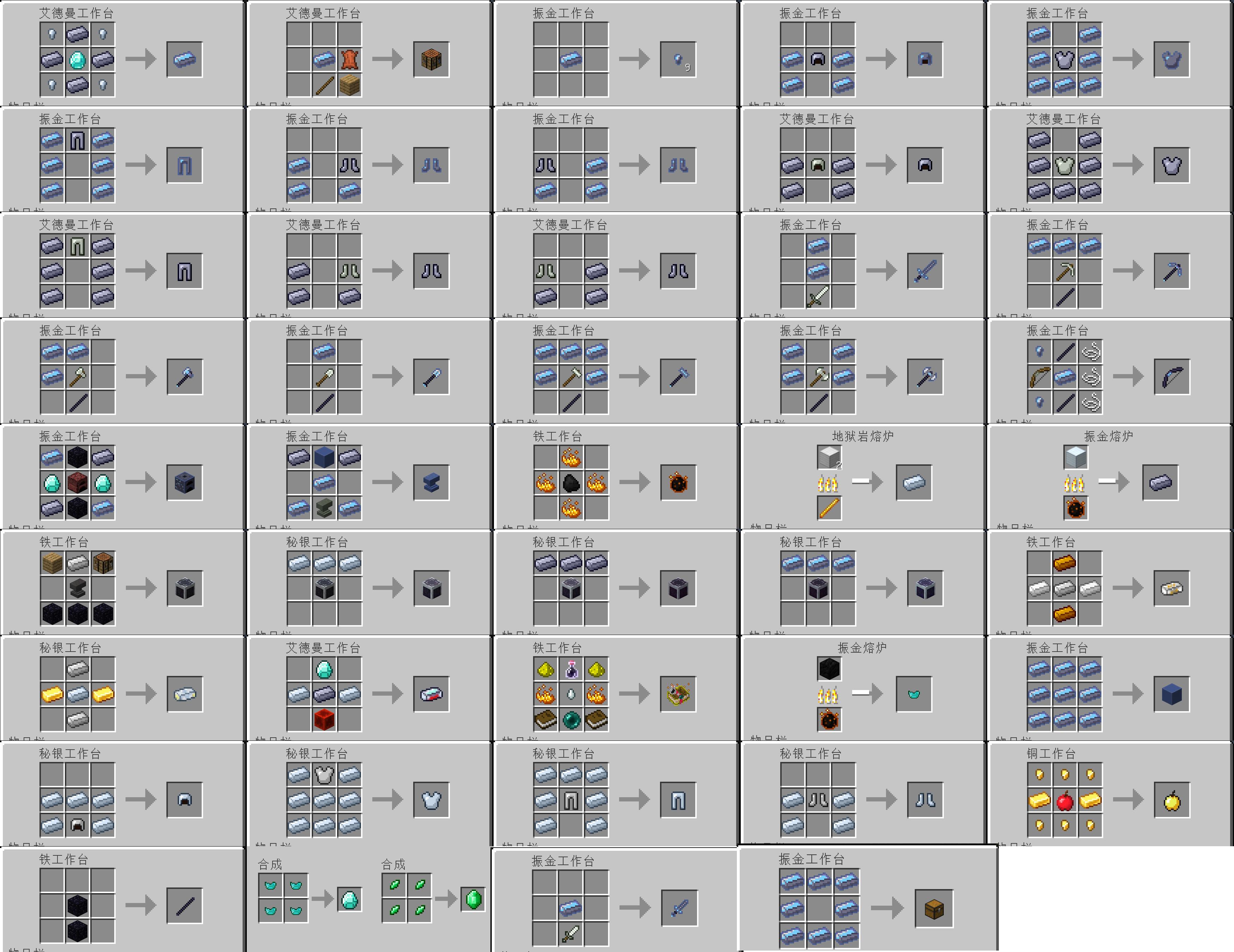Select the blue vibranium block output
1234x952 pixels.
pos(1171,694)
